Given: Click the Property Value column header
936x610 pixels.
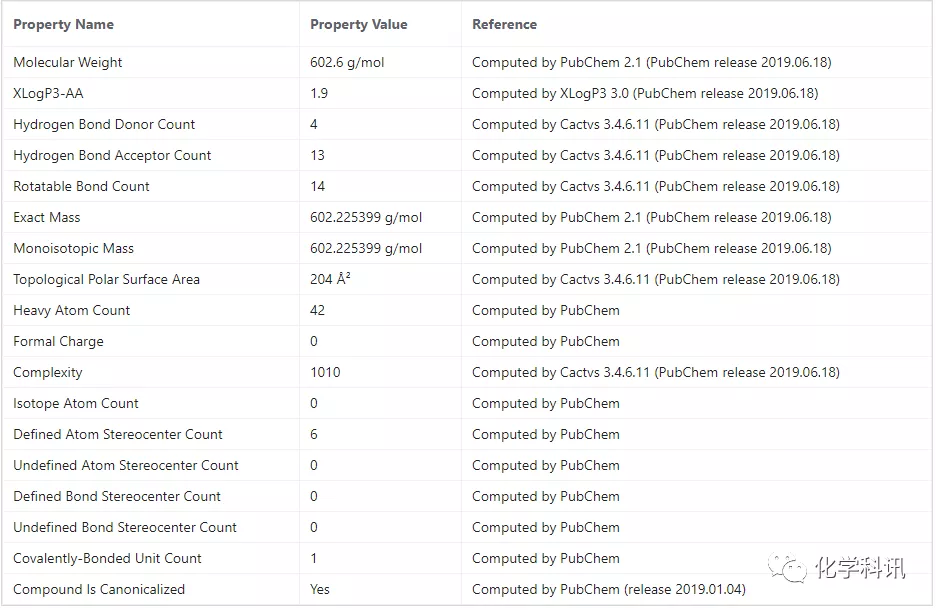Looking at the screenshot, I should pyautogui.click(x=358, y=24).
